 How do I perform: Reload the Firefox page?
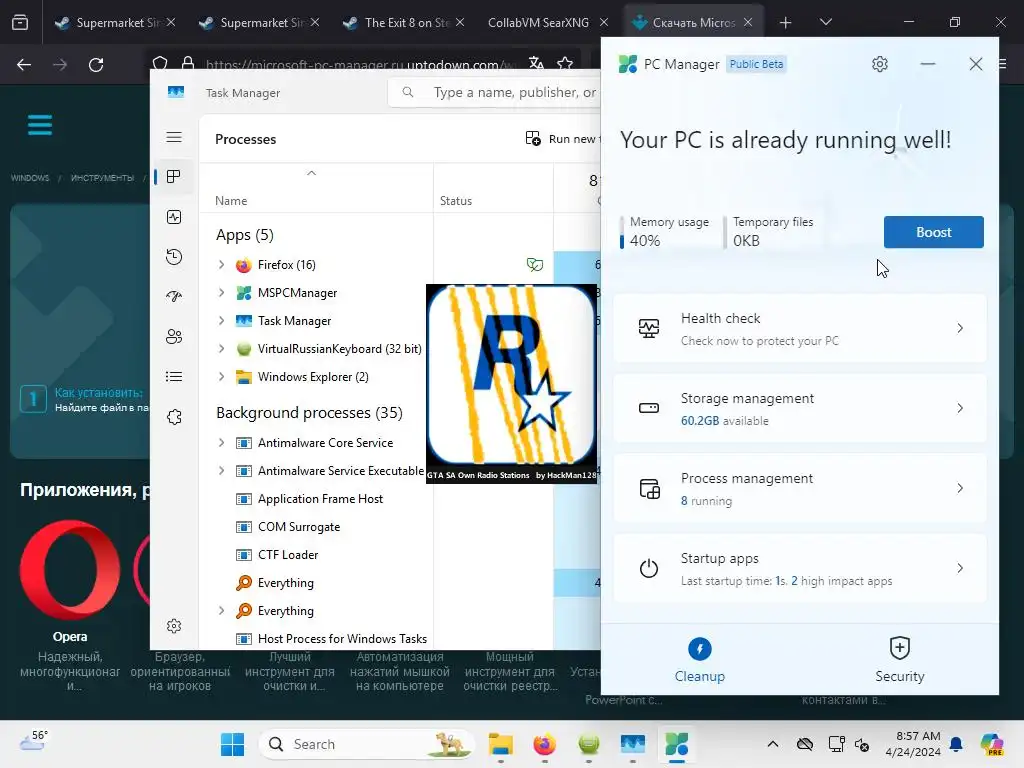point(96,65)
